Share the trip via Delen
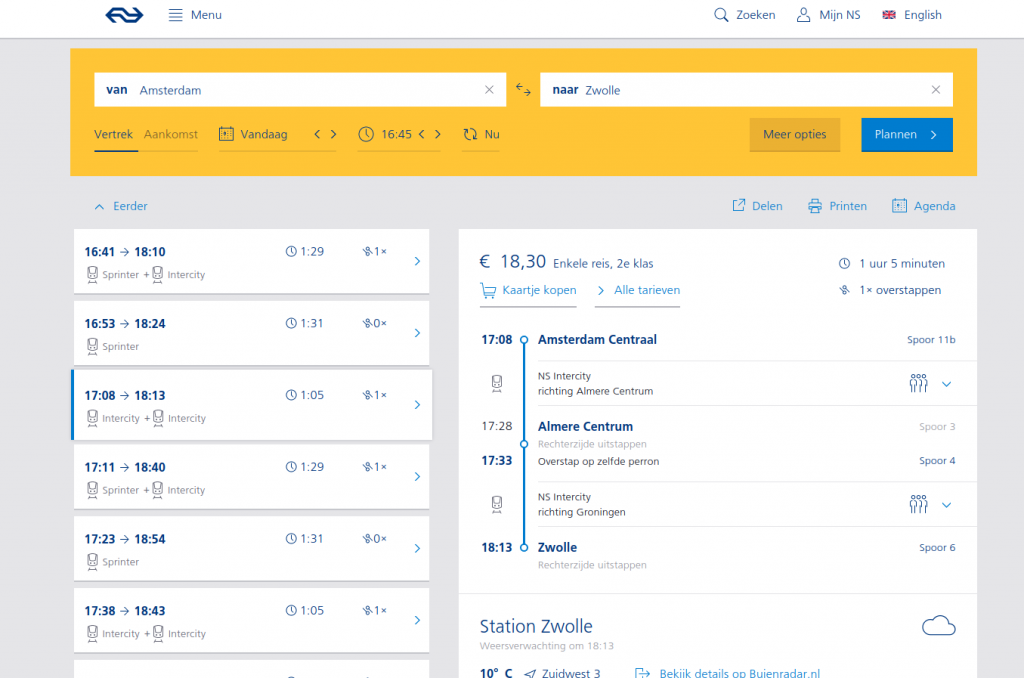The image size is (1024, 678). [x=757, y=206]
